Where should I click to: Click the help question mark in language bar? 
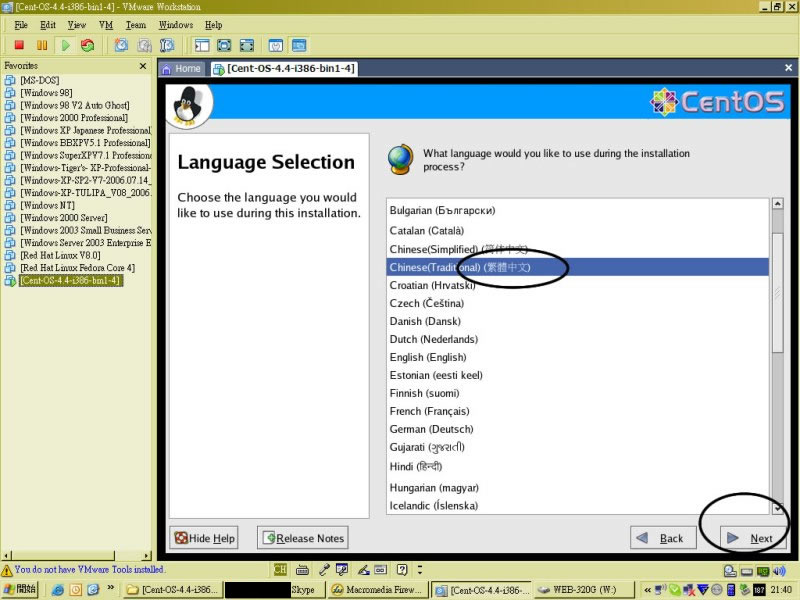tap(402, 569)
